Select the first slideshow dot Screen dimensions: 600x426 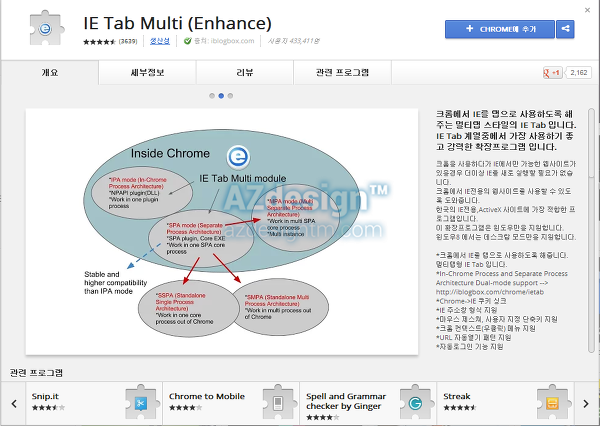pos(212,96)
